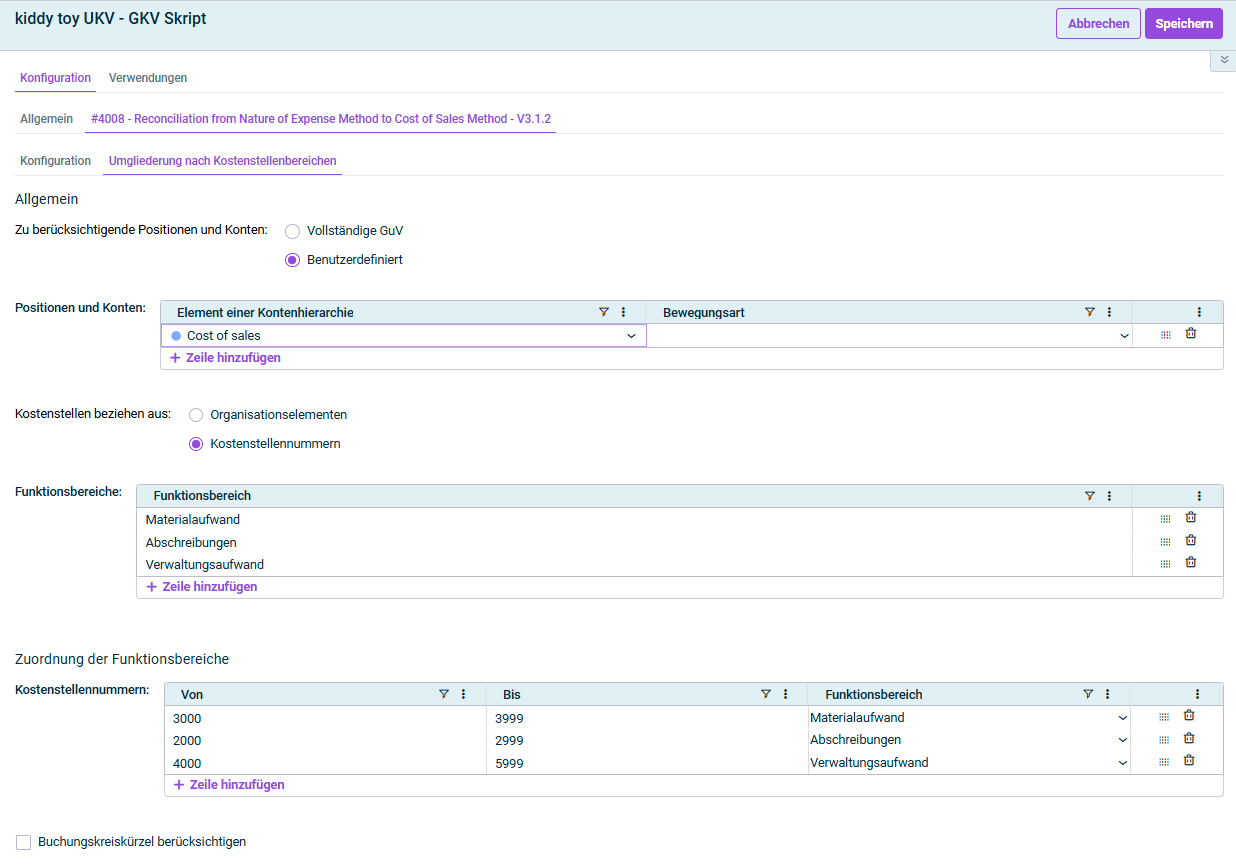Delete the Materialaufwand Funktionsbereich row

pyautogui.click(x=1190, y=518)
